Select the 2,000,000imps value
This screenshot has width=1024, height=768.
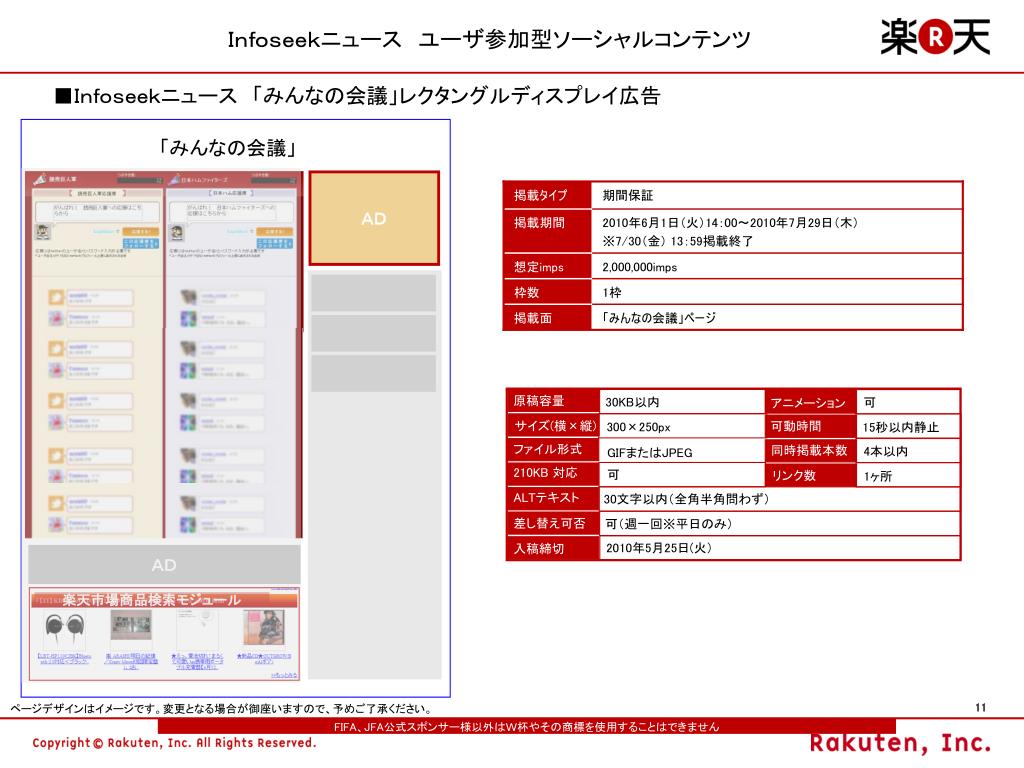point(639,267)
